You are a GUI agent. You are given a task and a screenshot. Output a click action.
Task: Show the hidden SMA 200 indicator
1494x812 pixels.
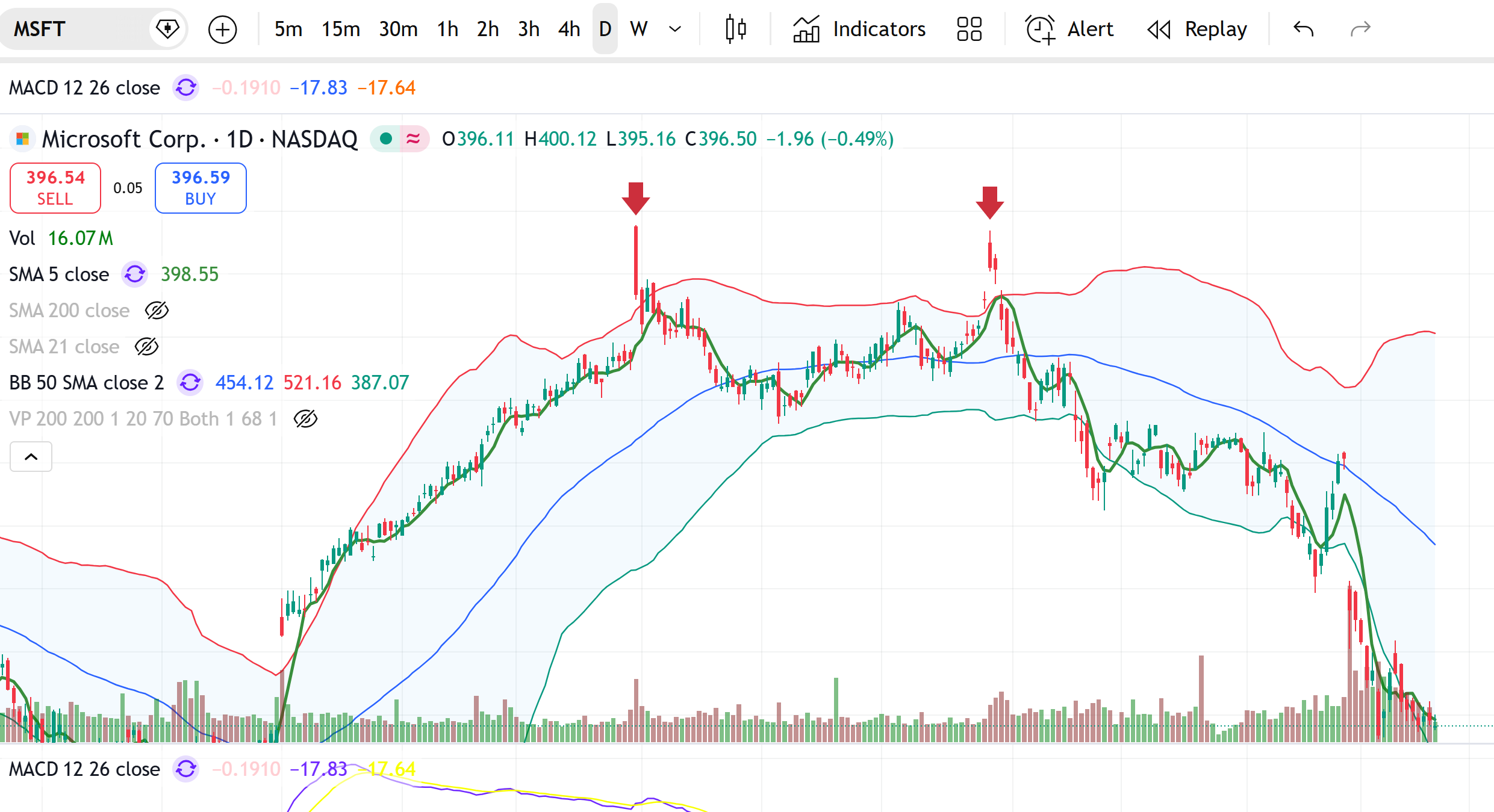157,311
